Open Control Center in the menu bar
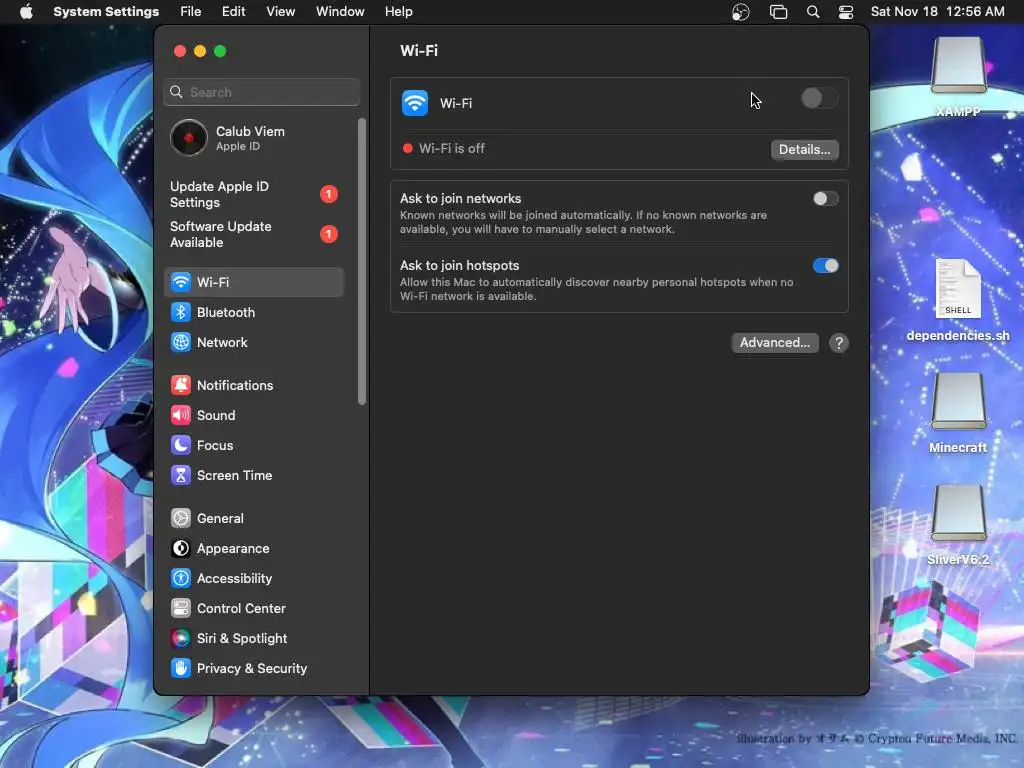The image size is (1024, 768). tap(846, 12)
